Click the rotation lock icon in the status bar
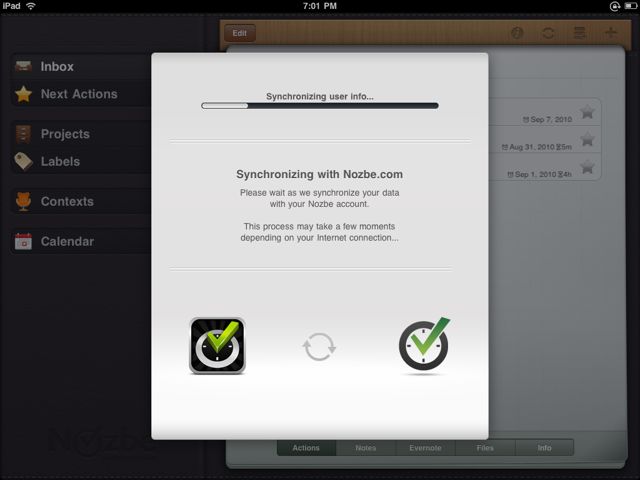The height and width of the screenshot is (480, 640). pyautogui.click(x=614, y=6)
